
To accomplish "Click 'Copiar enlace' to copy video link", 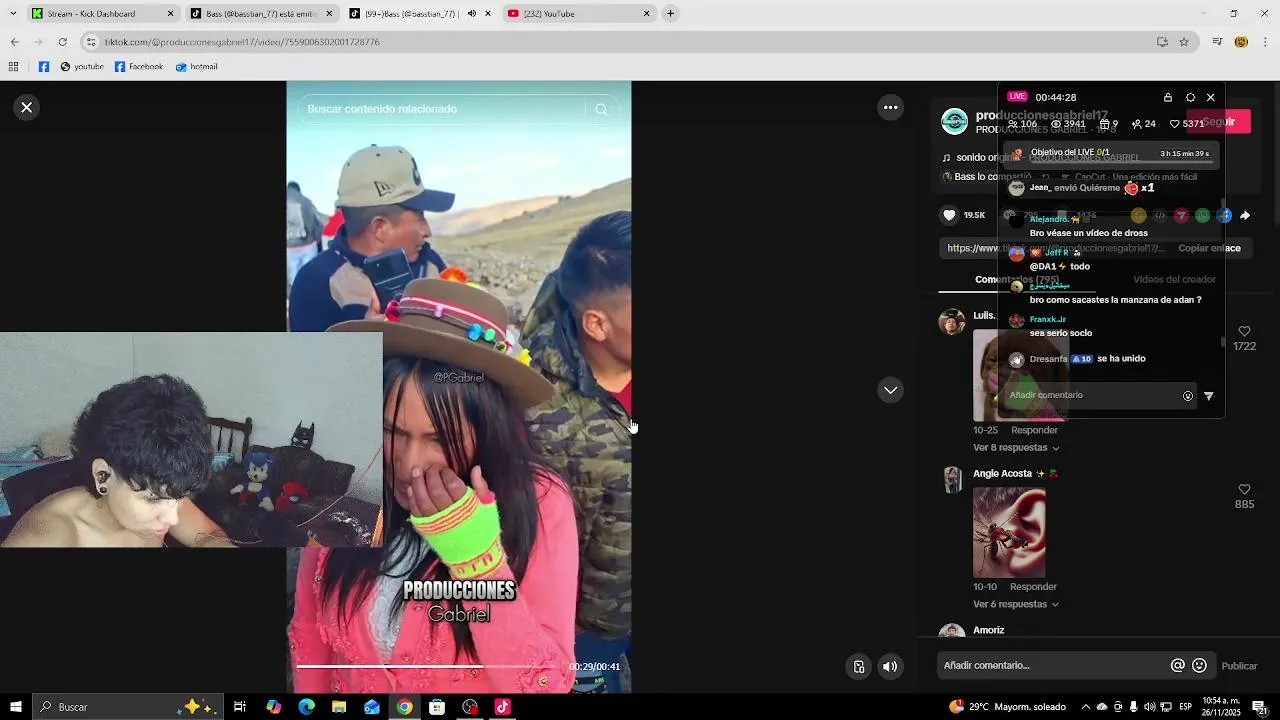I will pos(1209,248).
